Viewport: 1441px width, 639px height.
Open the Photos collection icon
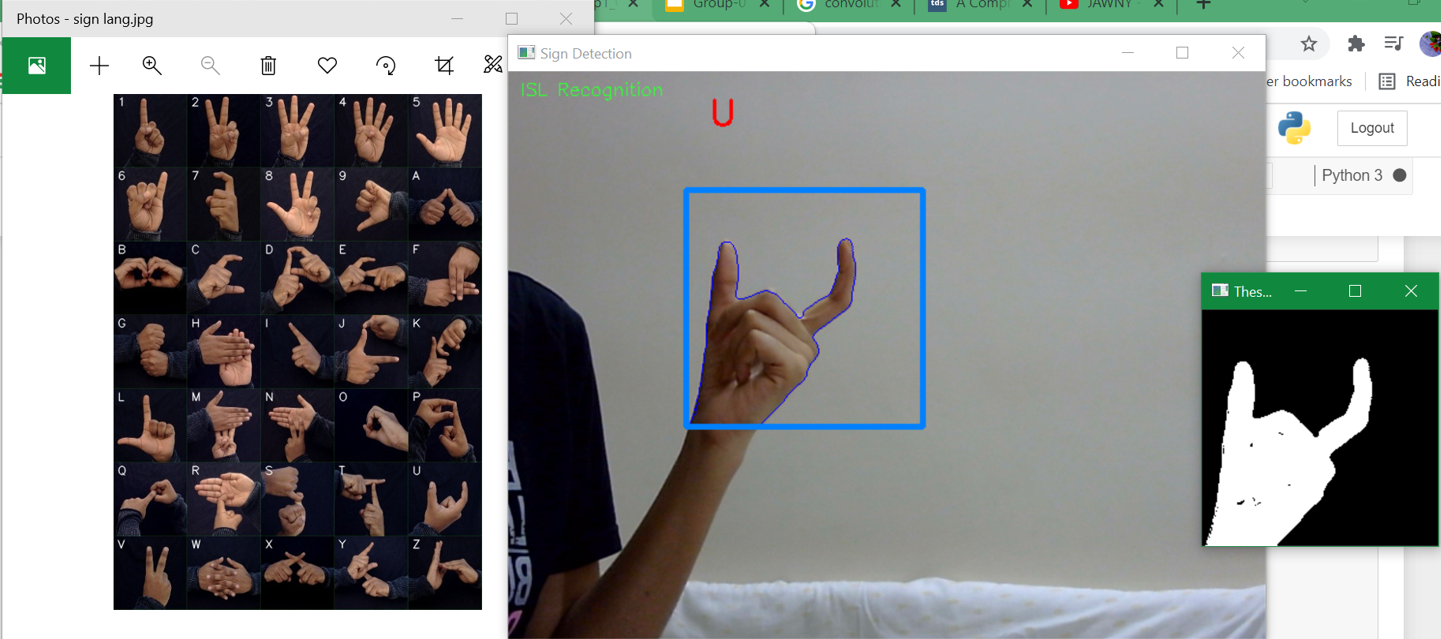37,66
